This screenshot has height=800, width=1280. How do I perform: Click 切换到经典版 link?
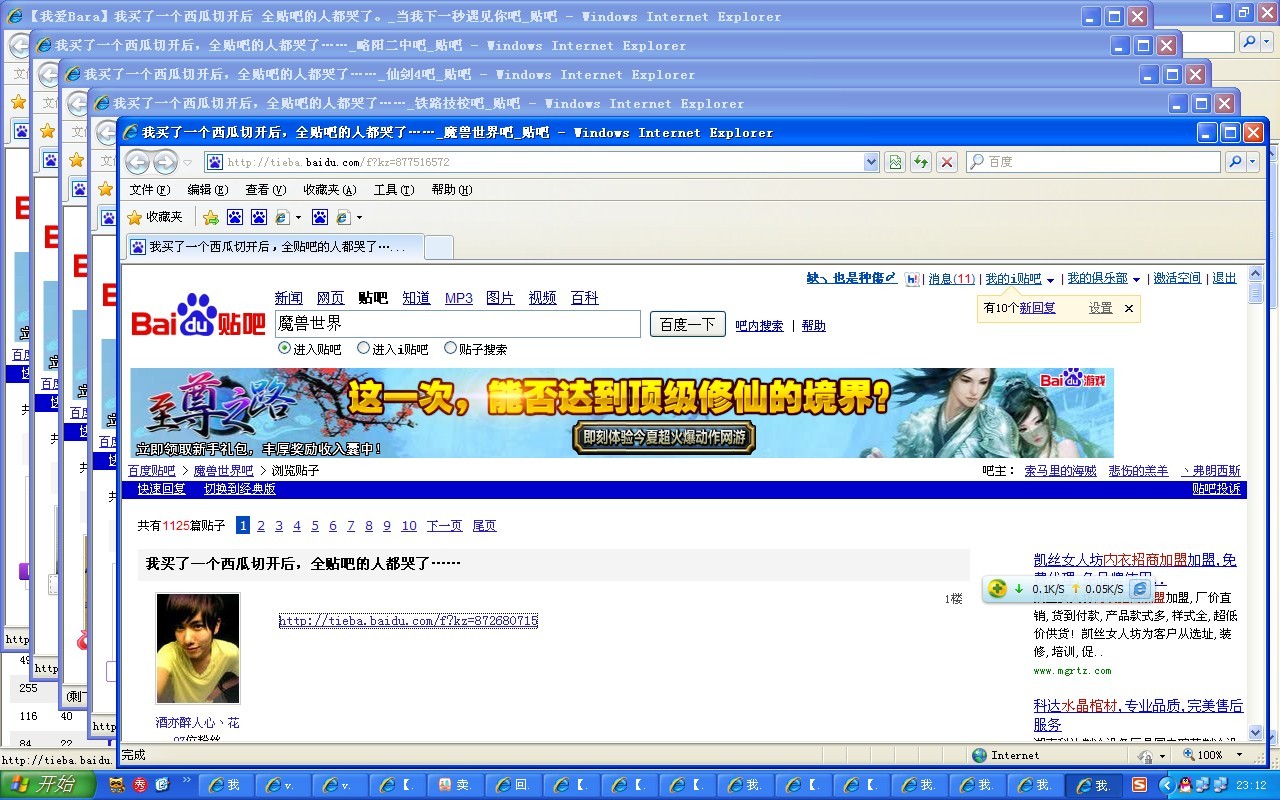point(240,489)
